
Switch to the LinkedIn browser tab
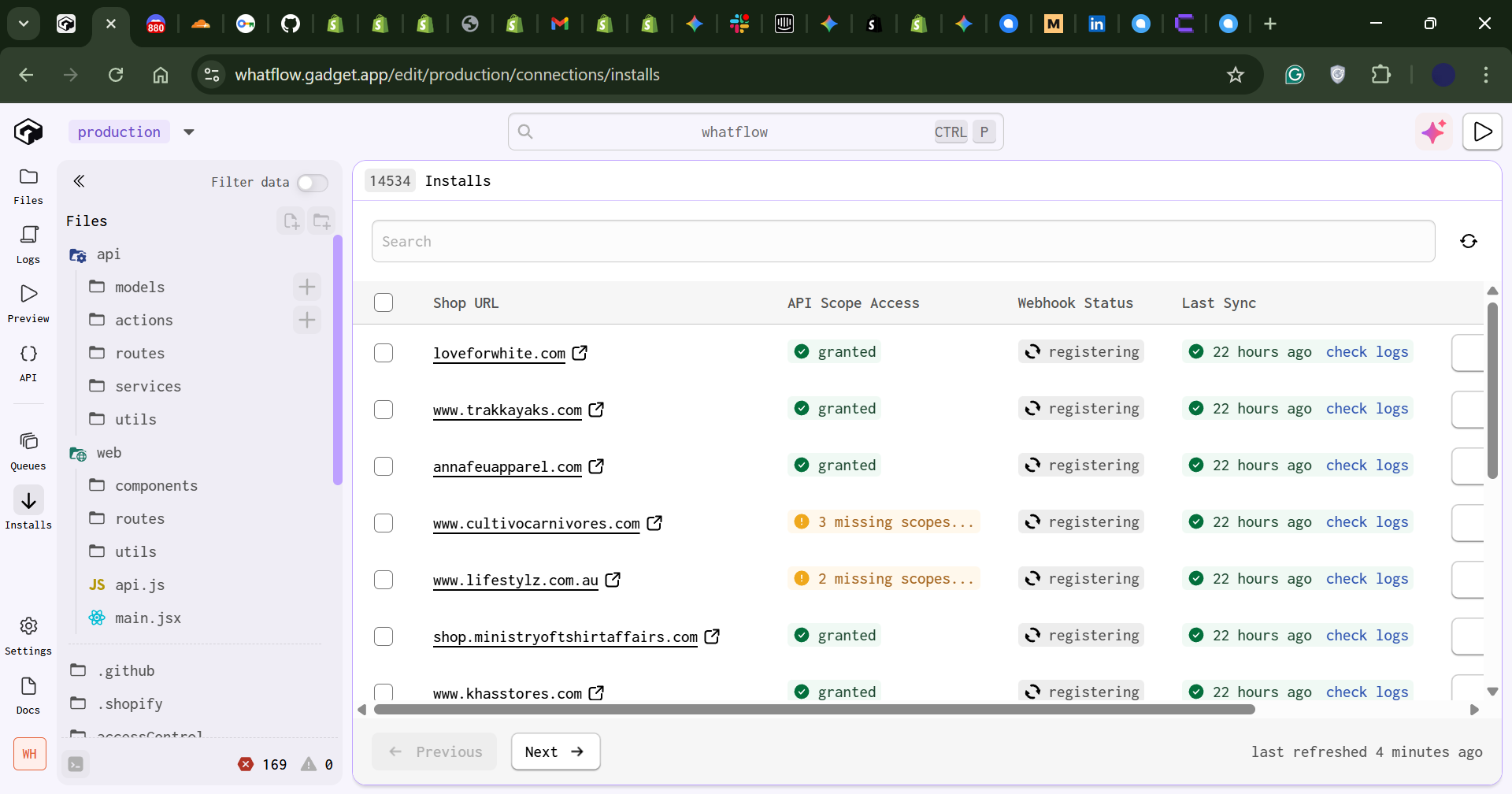tap(1096, 24)
